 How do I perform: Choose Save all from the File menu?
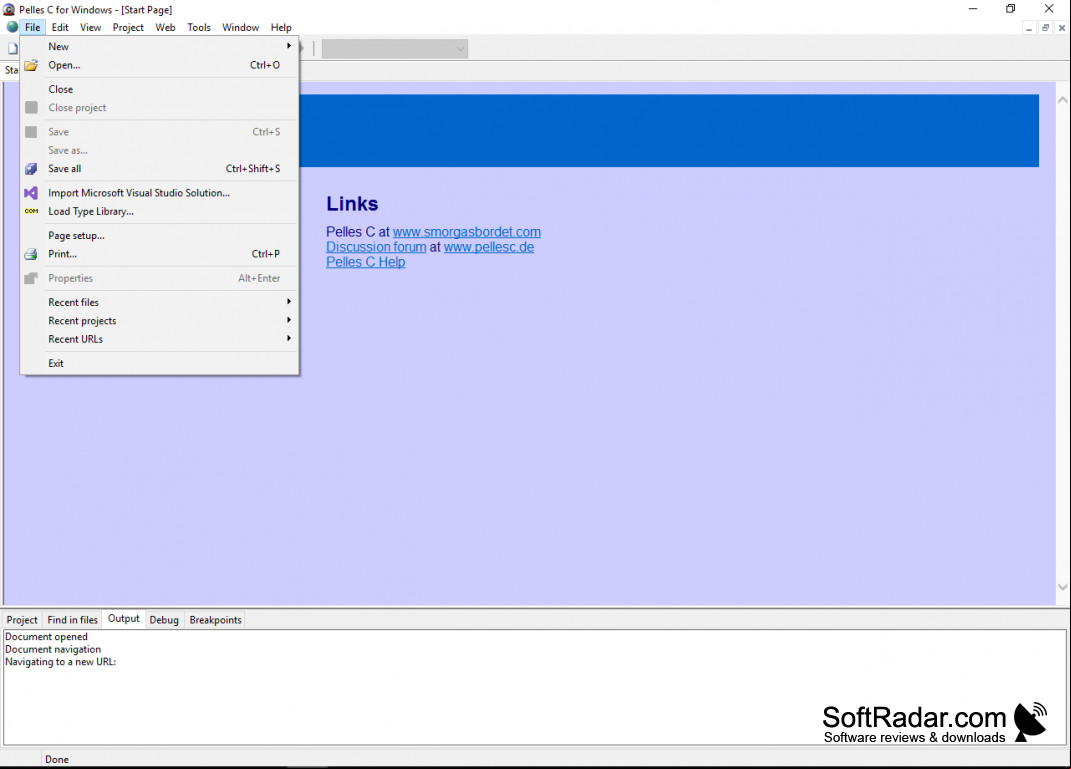pyautogui.click(x=160, y=169)
